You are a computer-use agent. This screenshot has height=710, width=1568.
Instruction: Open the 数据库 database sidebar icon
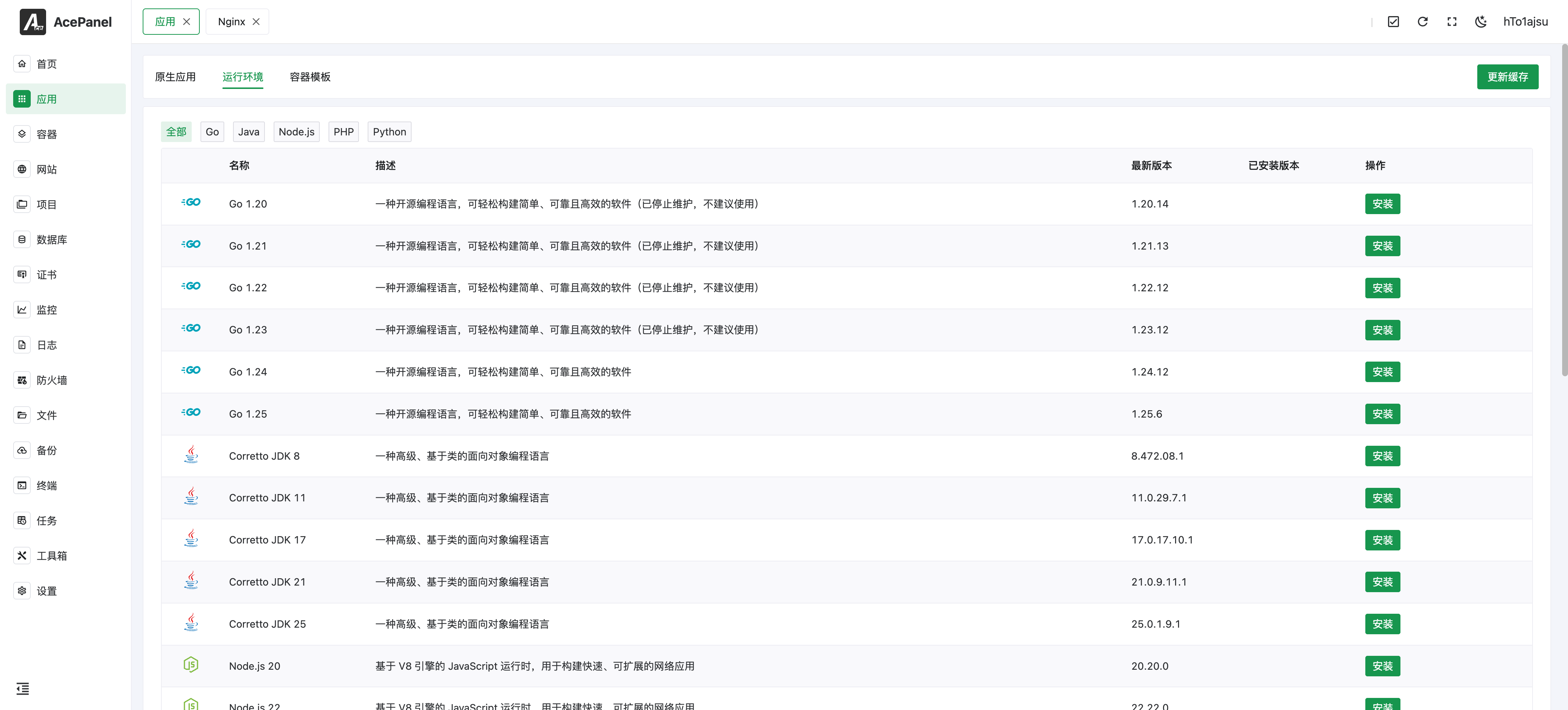pyautogui.click(x=22, y=239)
